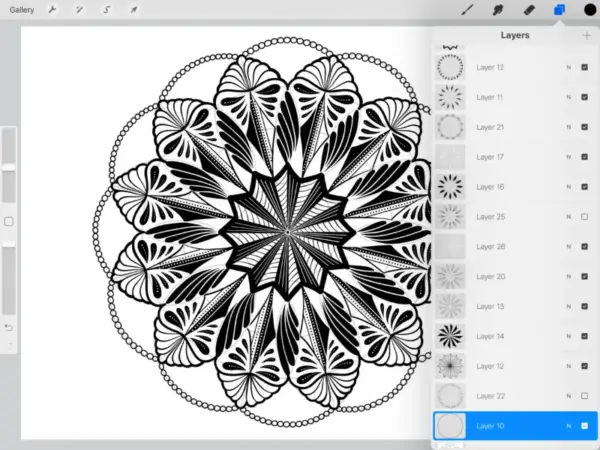Select the "Layer 17" name
Image resolution: width=600 pixels, height=450 pixels.
(x=490, y=157)
